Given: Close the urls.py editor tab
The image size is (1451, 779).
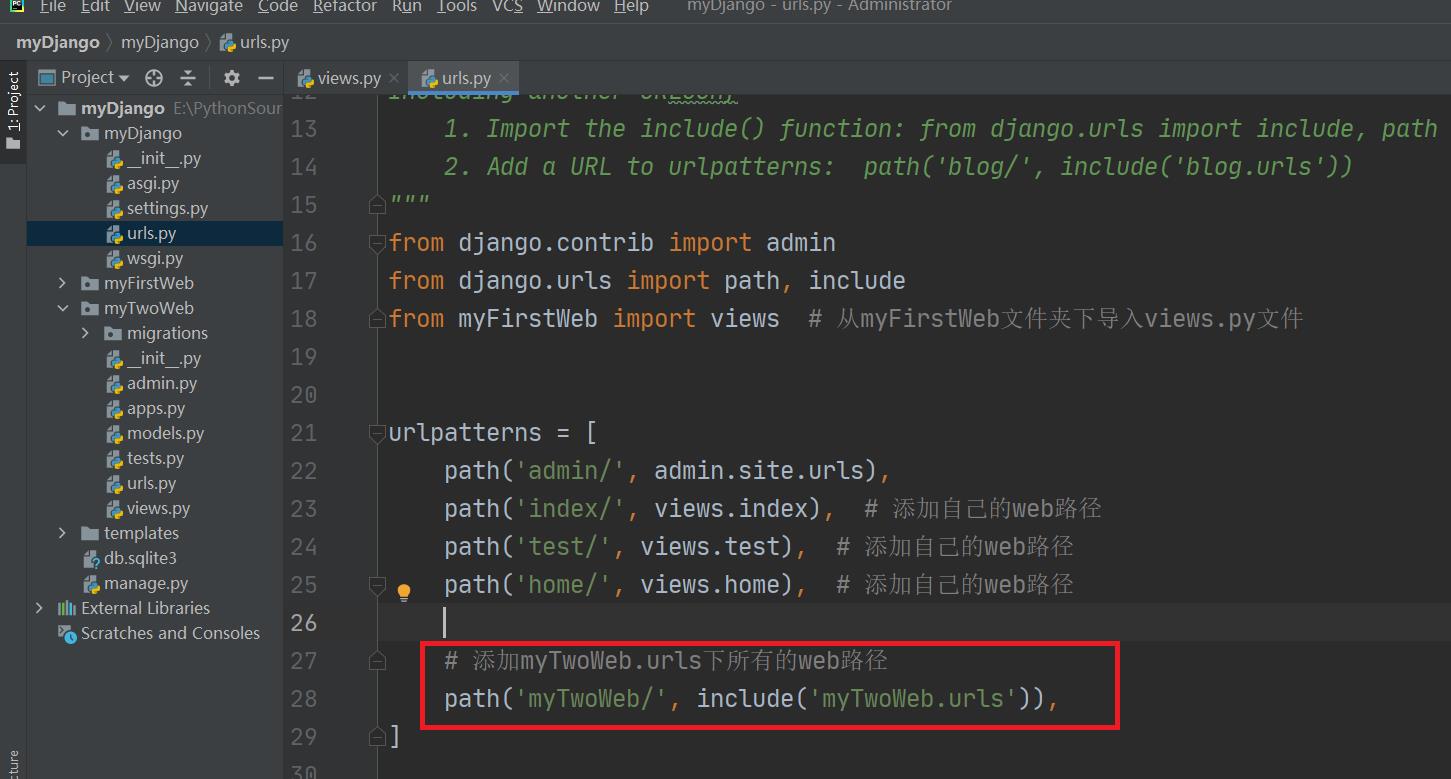Looking at the screenshot, I should (504, 78).
